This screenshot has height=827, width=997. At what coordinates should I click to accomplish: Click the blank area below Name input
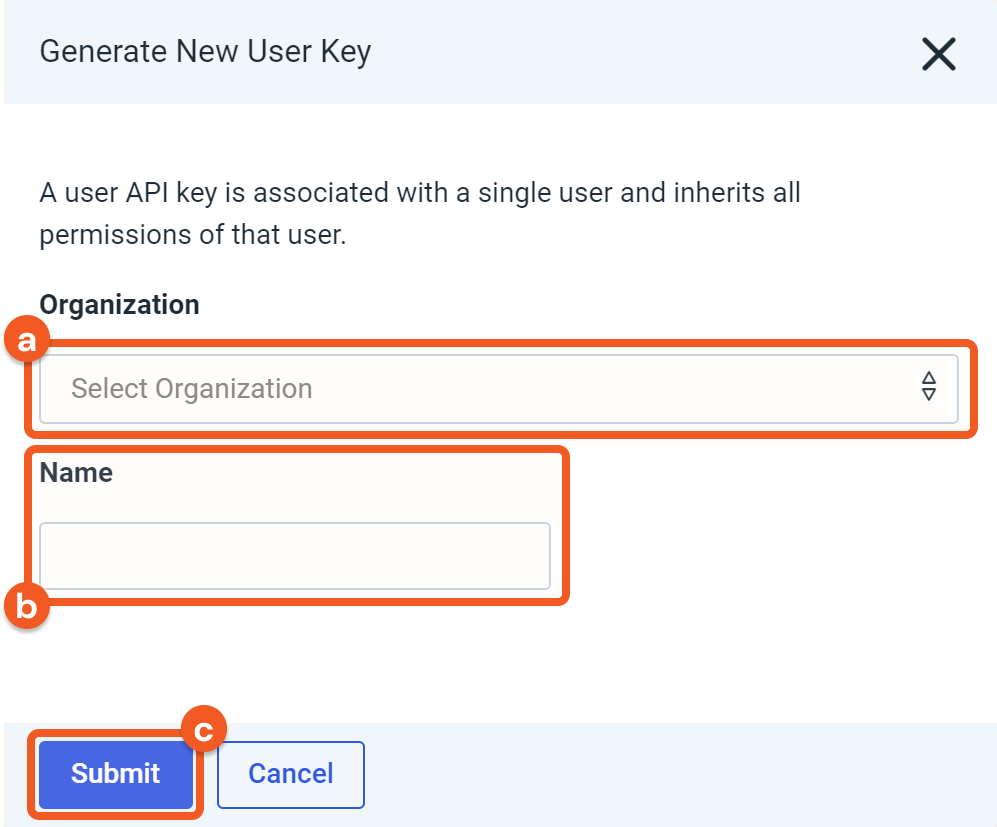(400, 660)
